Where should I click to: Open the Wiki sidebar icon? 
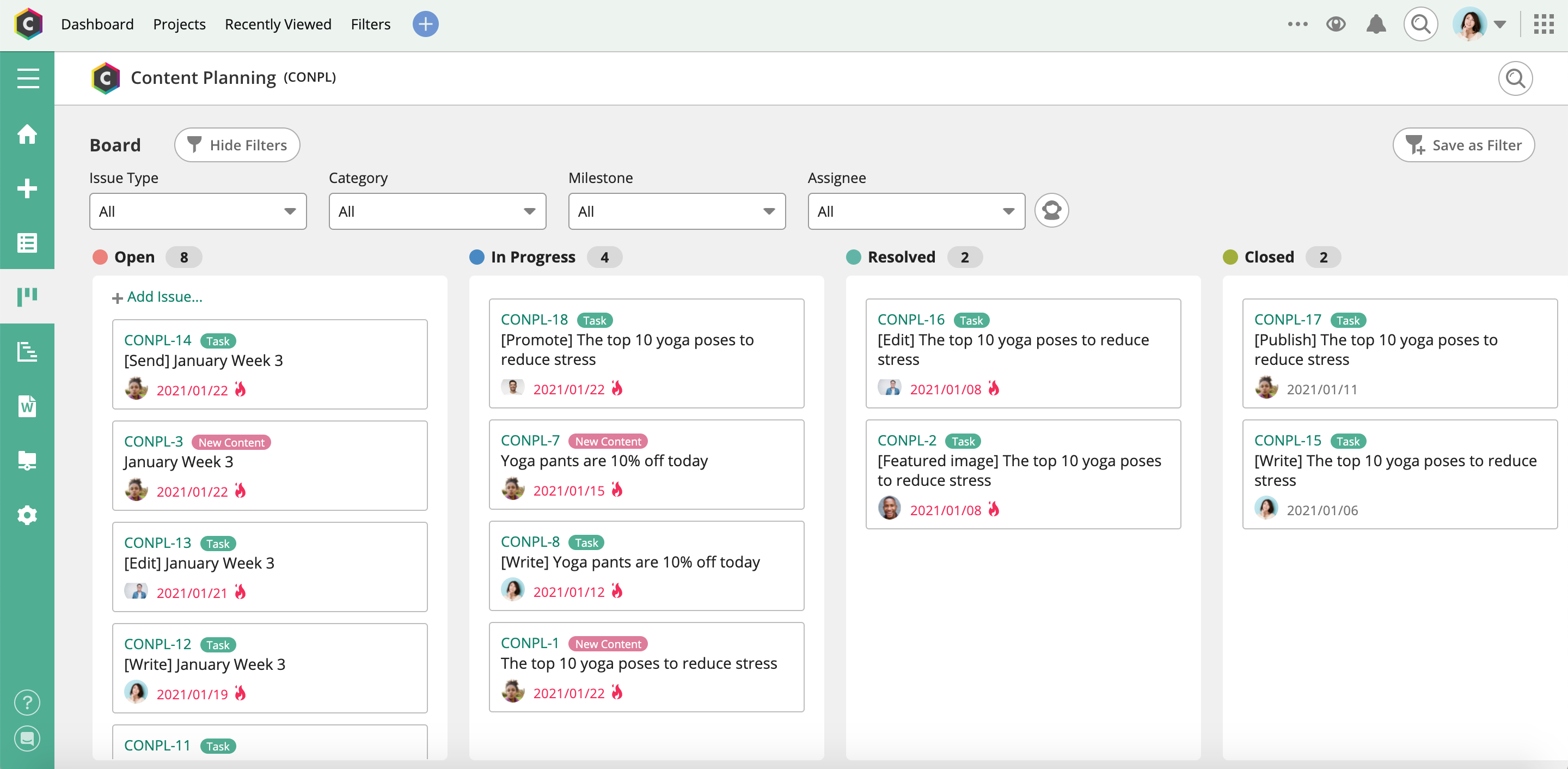click(x=27, y=406)
